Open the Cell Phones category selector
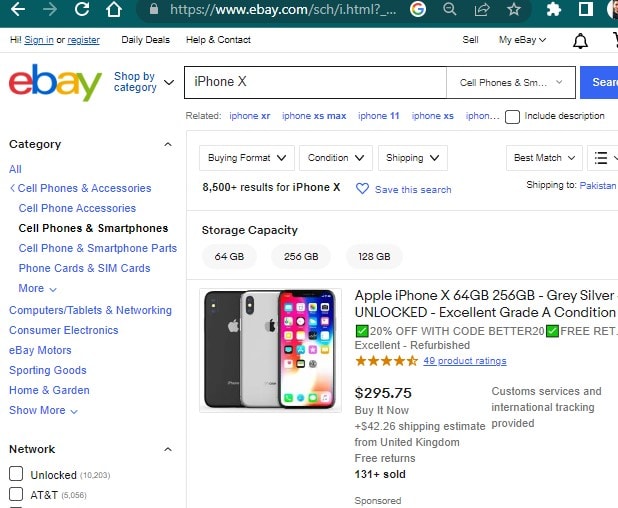This screenshot has width=618, height=508. (510, 82)
